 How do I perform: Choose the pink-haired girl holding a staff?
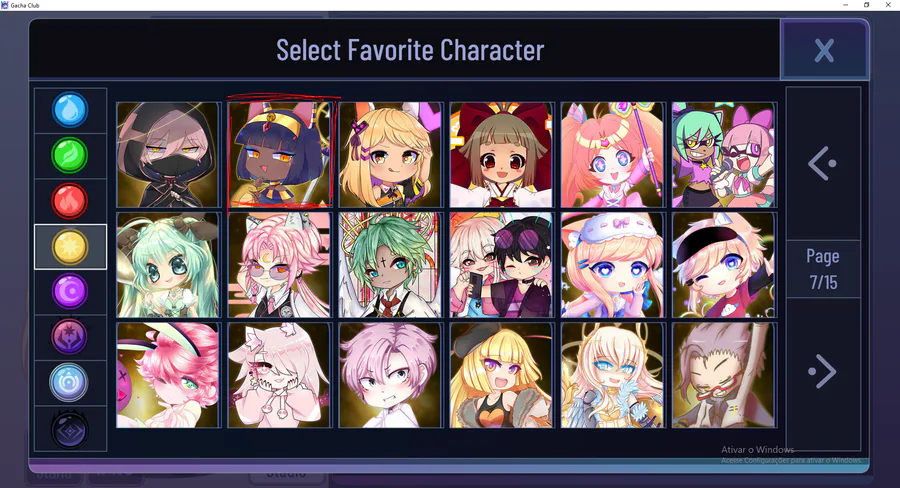[613, 155]
